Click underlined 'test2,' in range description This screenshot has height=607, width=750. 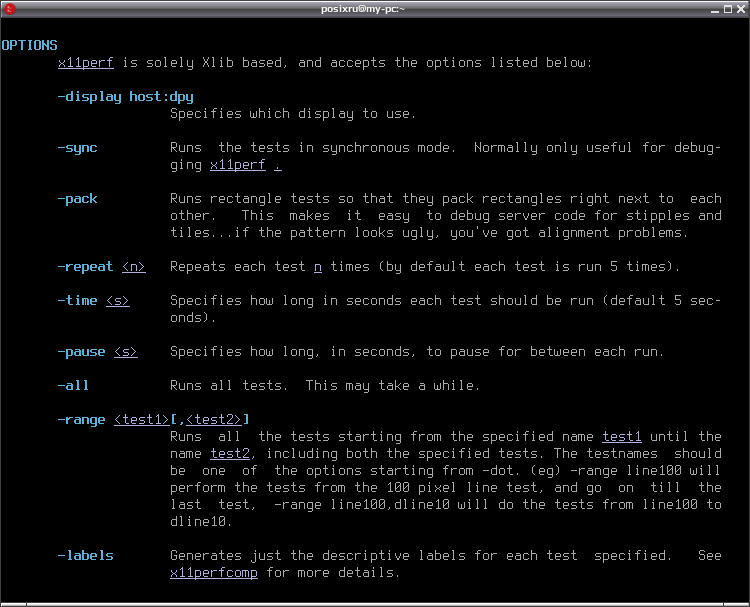(232, 453)
